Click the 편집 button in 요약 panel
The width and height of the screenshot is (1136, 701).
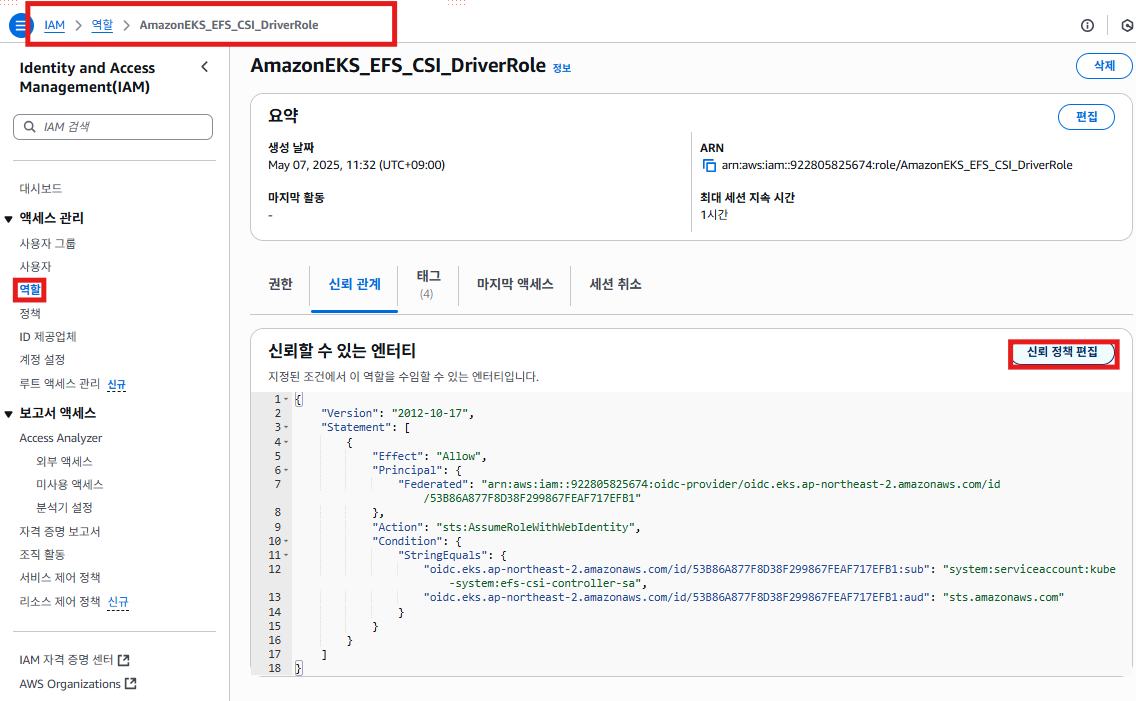[1086, 117]
